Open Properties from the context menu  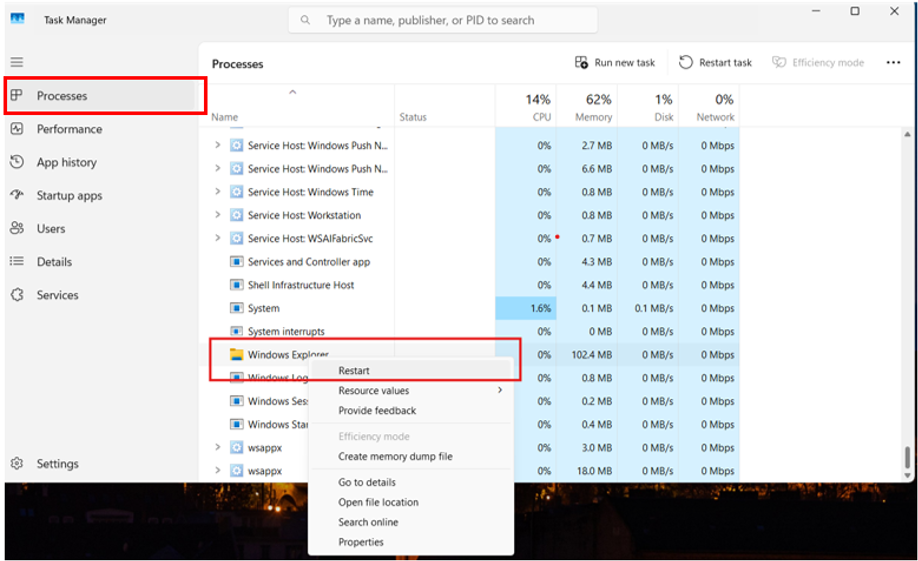pyautogui.click(x=411, y=542)
